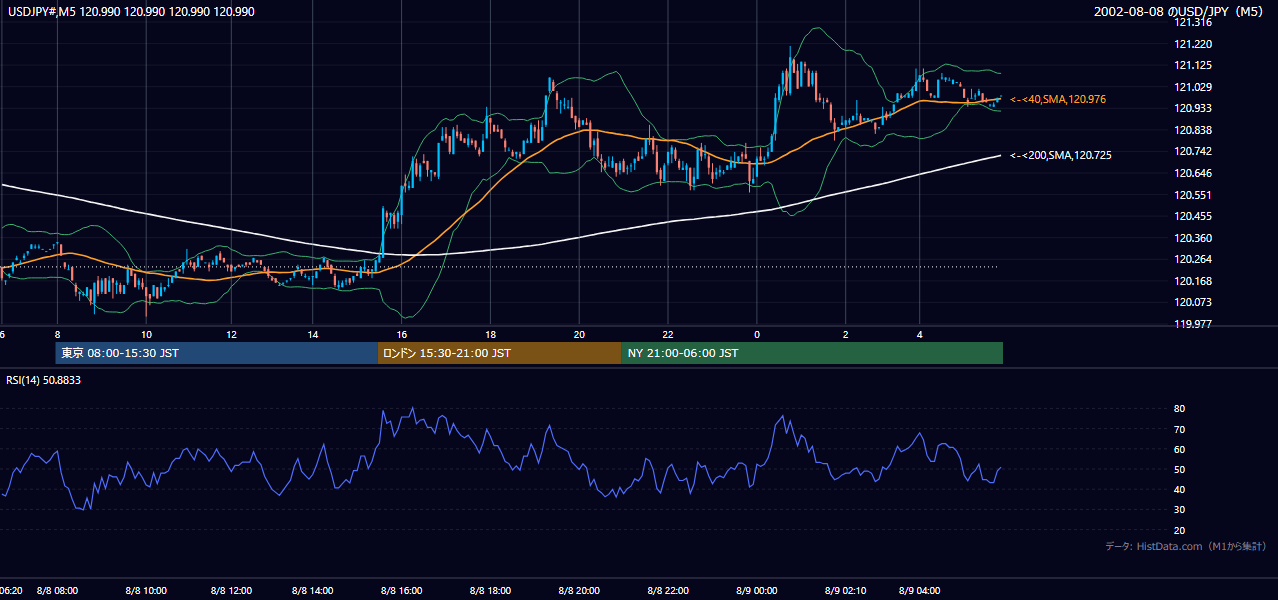
Task: Click RSI scale value 30
Action: coord(1179,510)
